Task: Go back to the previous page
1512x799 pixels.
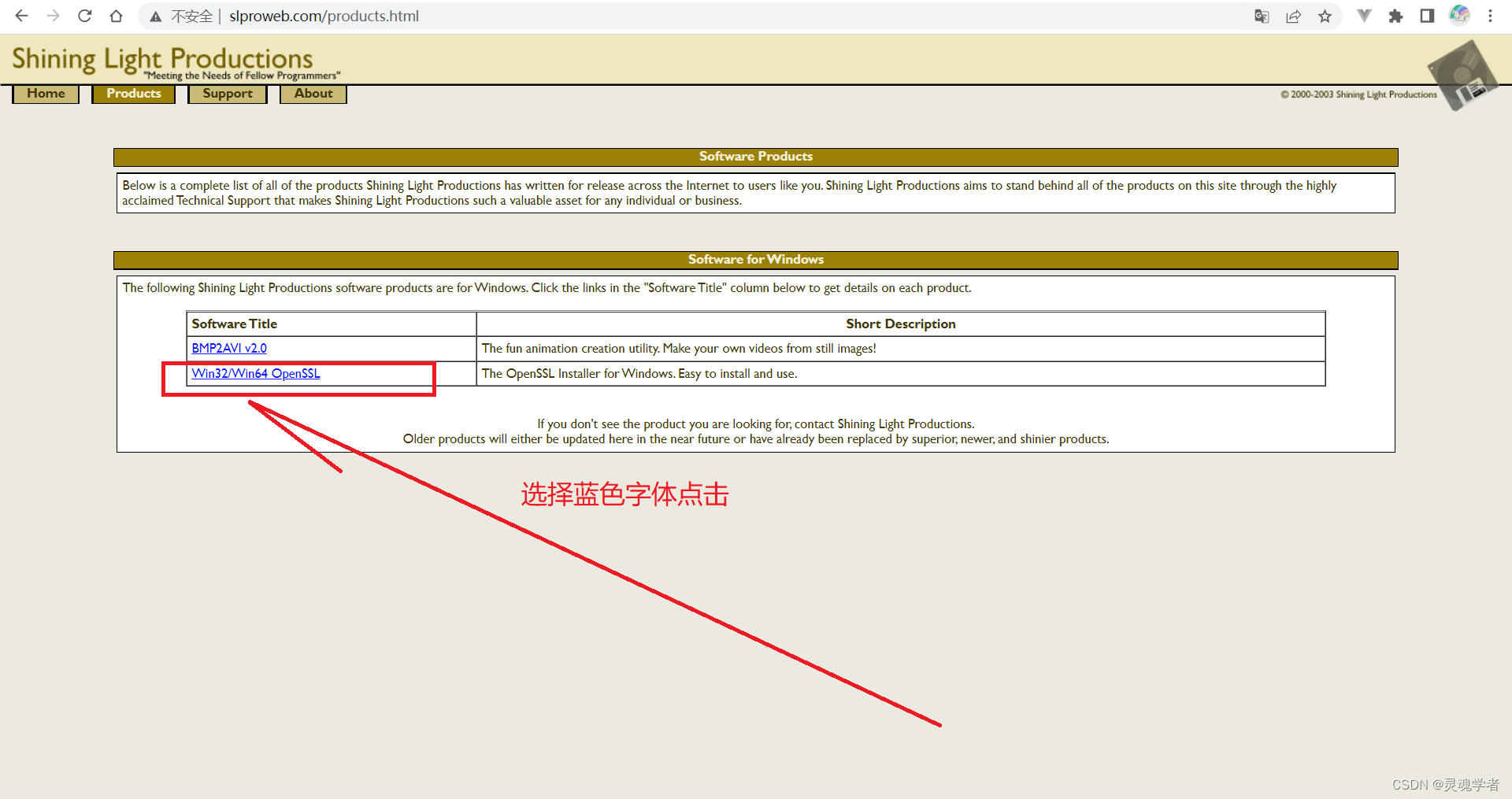Action: pyautogui.click(x=21, y=16)
